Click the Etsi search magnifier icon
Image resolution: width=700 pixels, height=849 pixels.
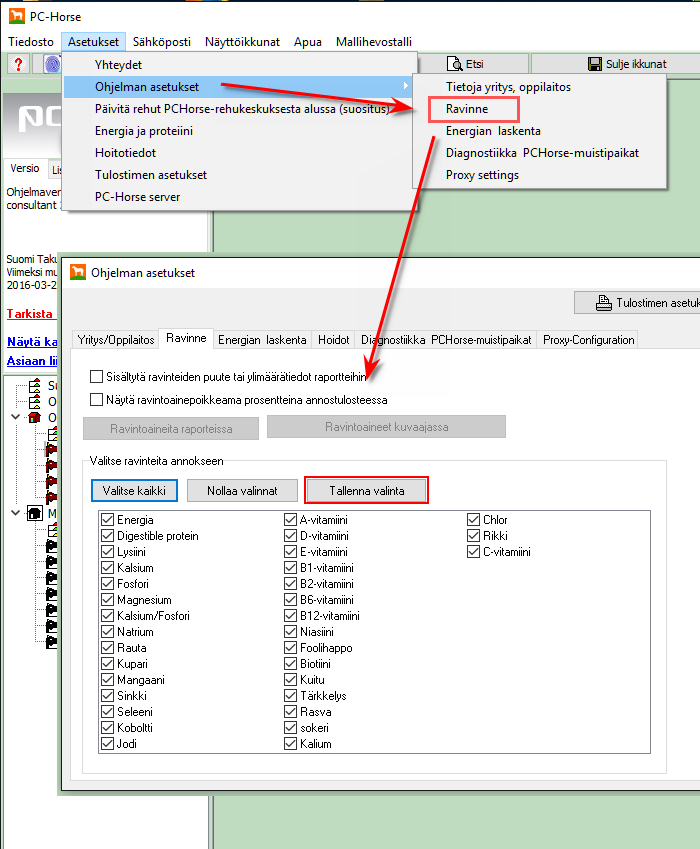453,64
